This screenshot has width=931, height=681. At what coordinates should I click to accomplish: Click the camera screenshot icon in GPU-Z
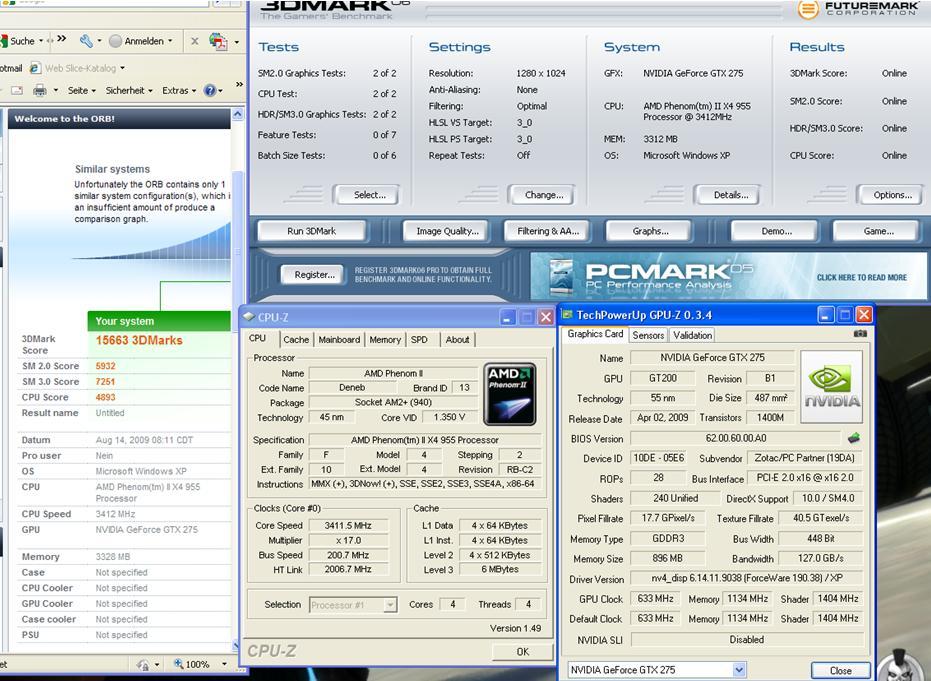tap(860, 334)
